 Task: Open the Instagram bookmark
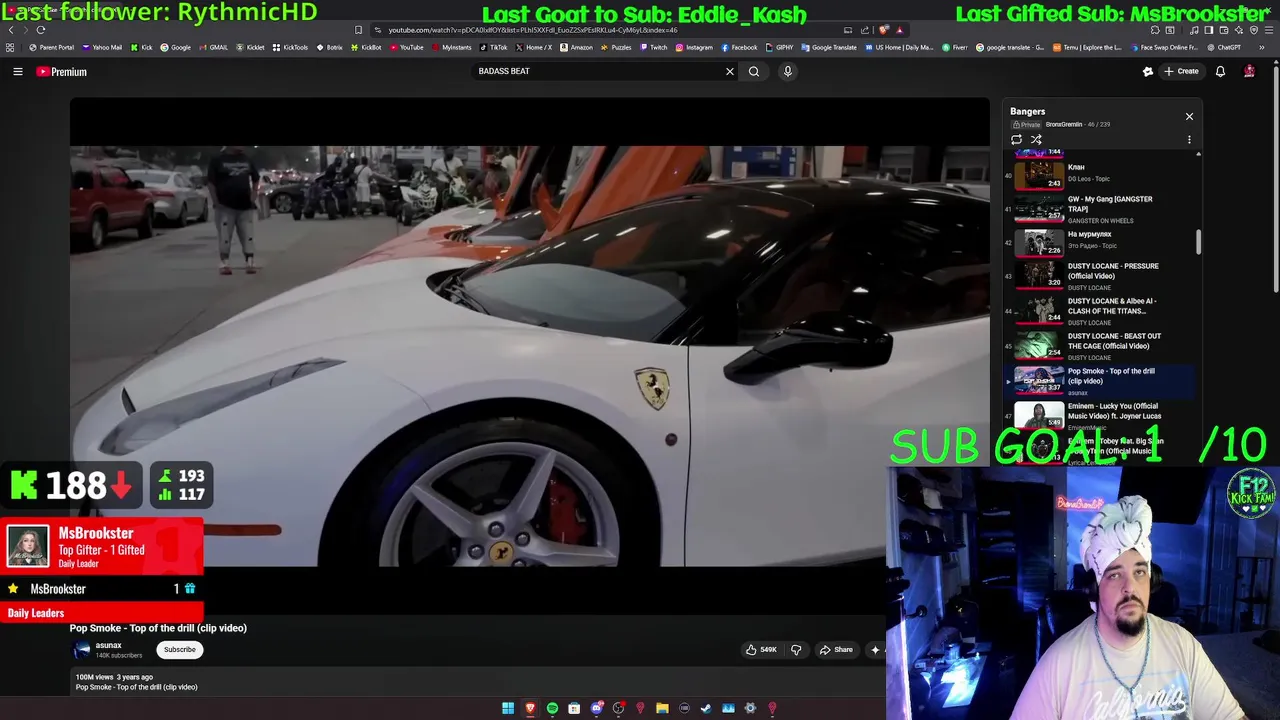693,47
